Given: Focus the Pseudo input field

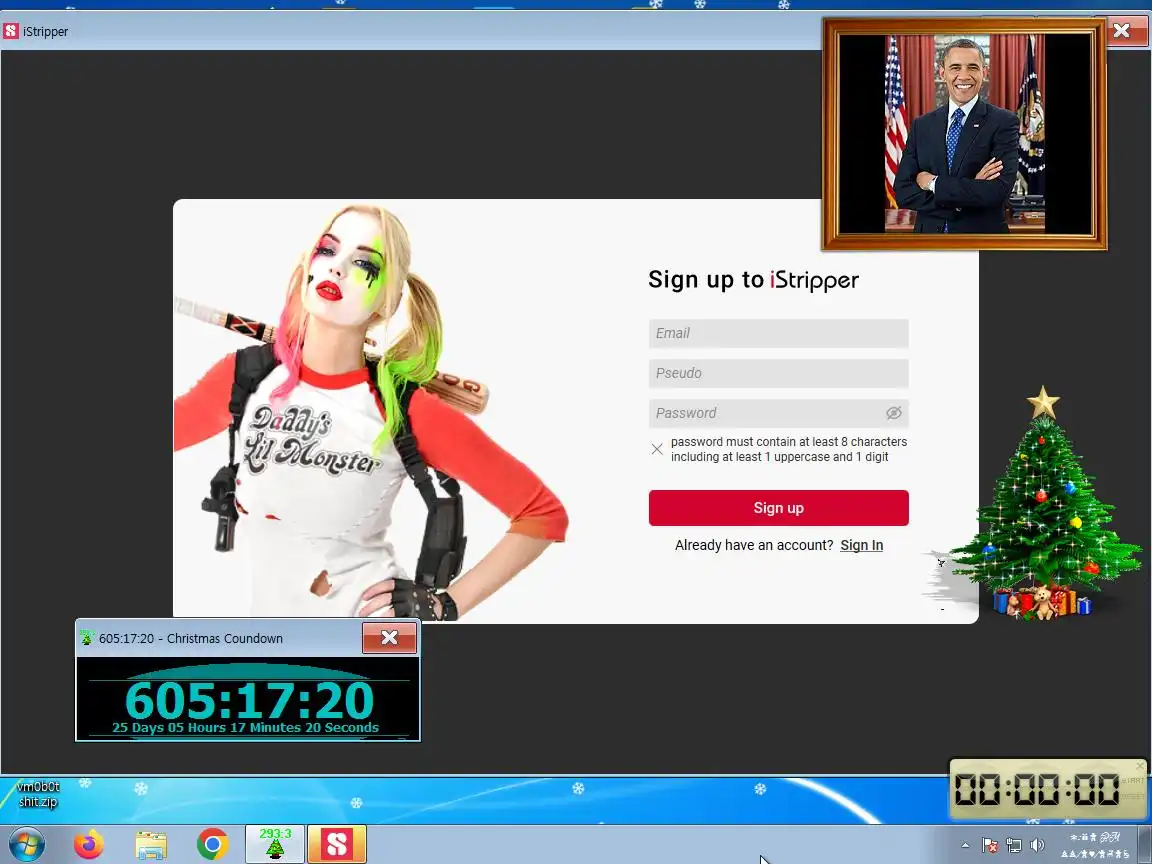Looking at the screenshot, I should tap(778, 373).
